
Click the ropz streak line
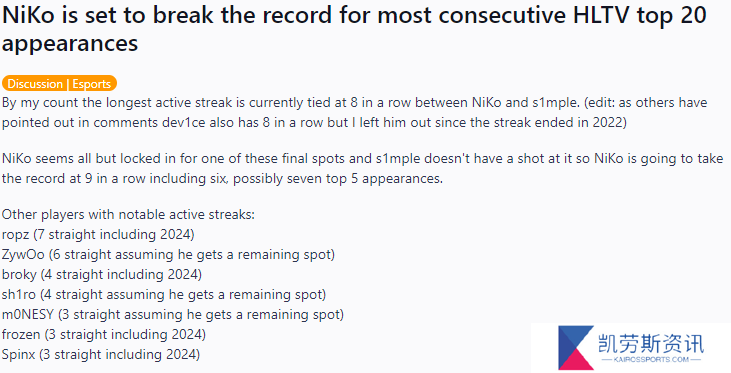tap(98, 234)
